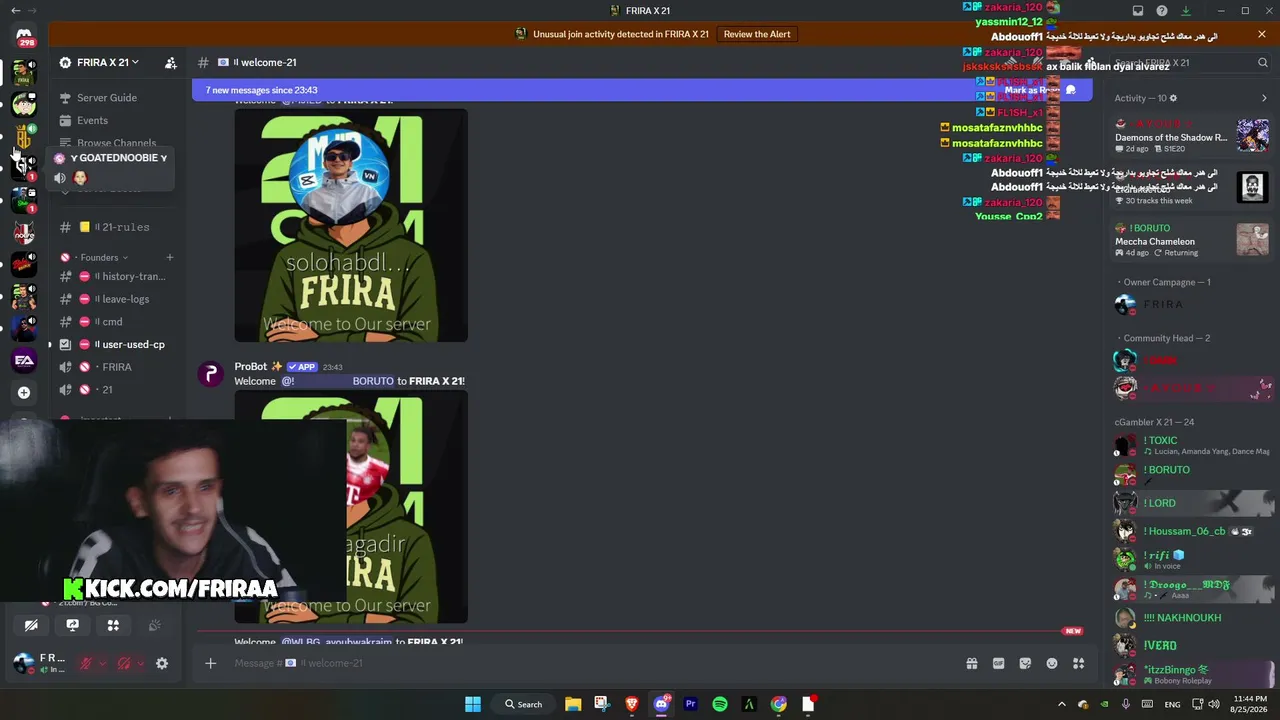The height and width of the screenshot is (720, 1280).
Task: Show hidden system tray icons
Action: pos(1062,704)
